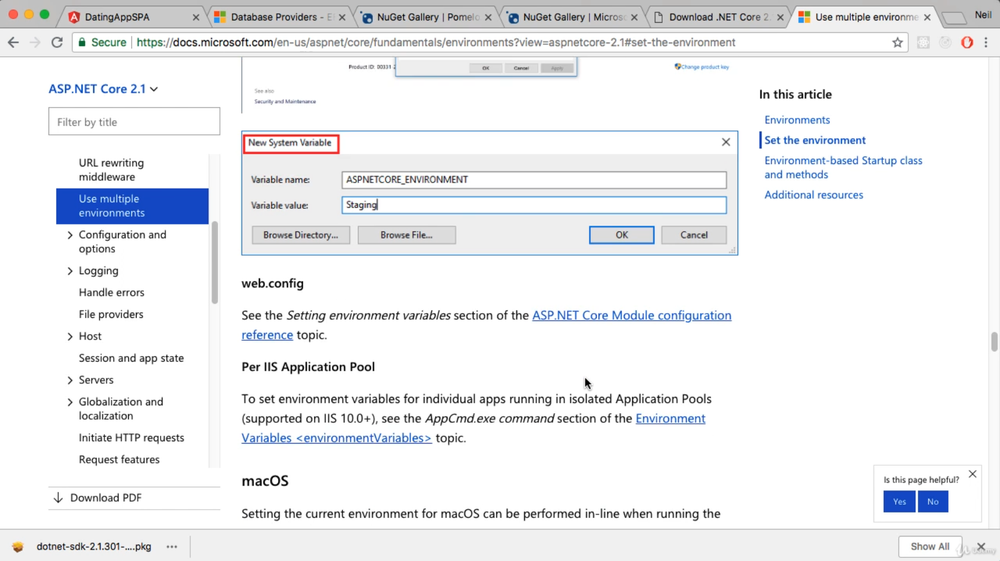Open Initiate HTTP requests article

tap(131, 437)
